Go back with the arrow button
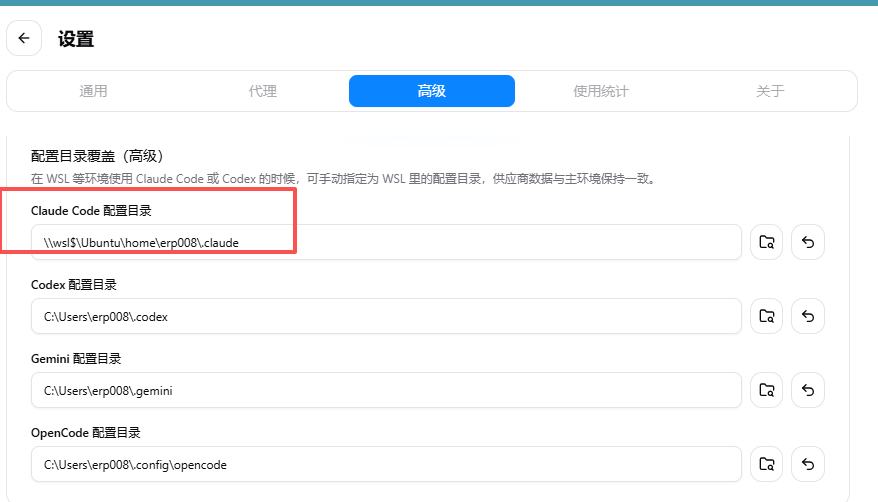 pos(24,38)
